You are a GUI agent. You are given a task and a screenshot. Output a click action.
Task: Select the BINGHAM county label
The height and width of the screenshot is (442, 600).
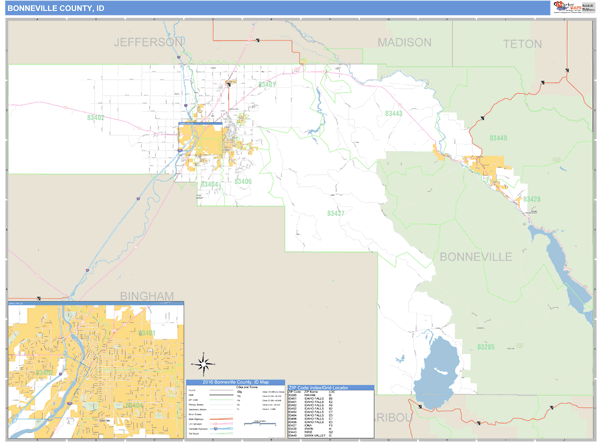[147, 296]
